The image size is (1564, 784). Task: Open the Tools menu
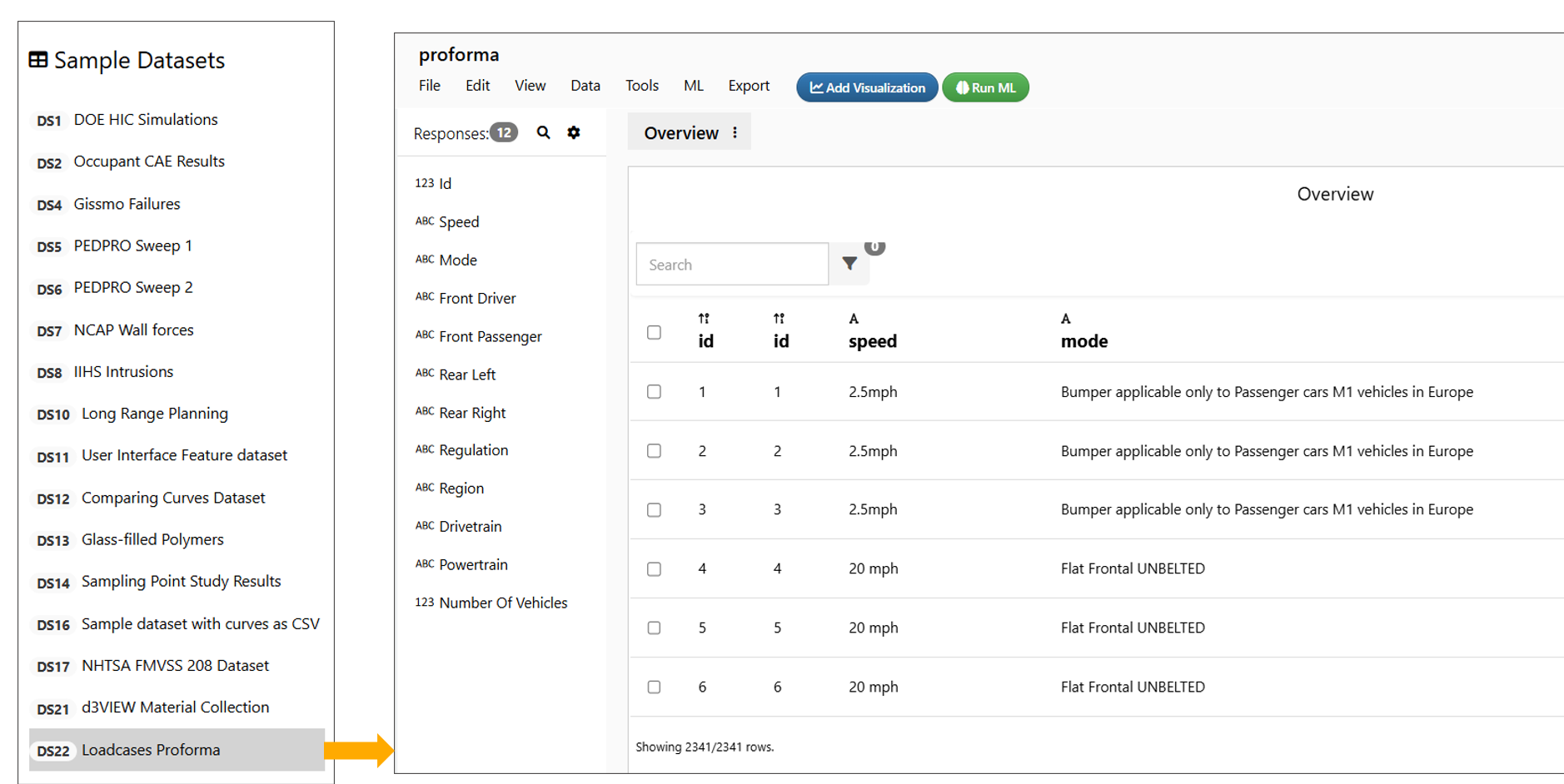click(641, 86)
